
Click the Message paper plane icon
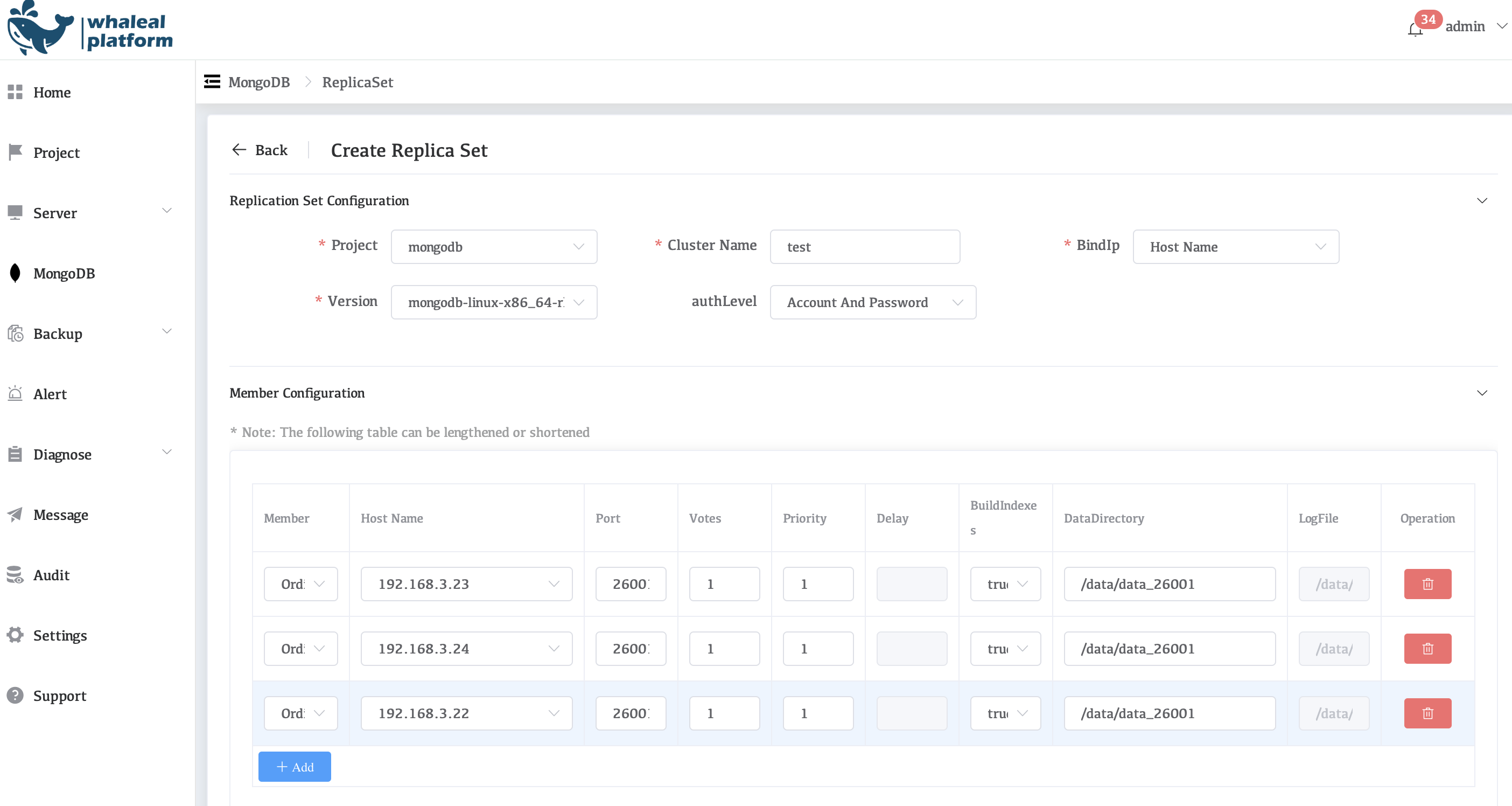tap(15, 515)
